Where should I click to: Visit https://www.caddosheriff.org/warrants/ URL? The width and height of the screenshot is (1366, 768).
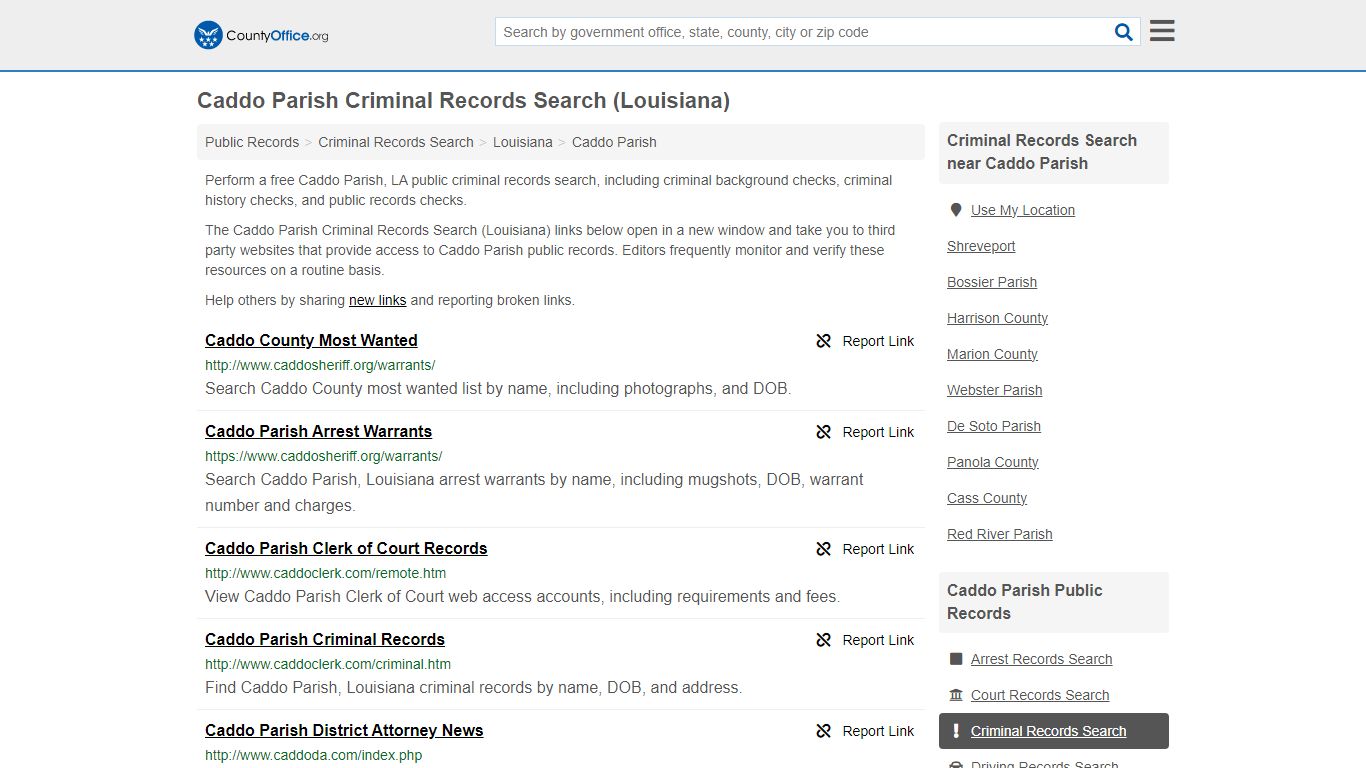pyautogui.click(x=323, y=456)
